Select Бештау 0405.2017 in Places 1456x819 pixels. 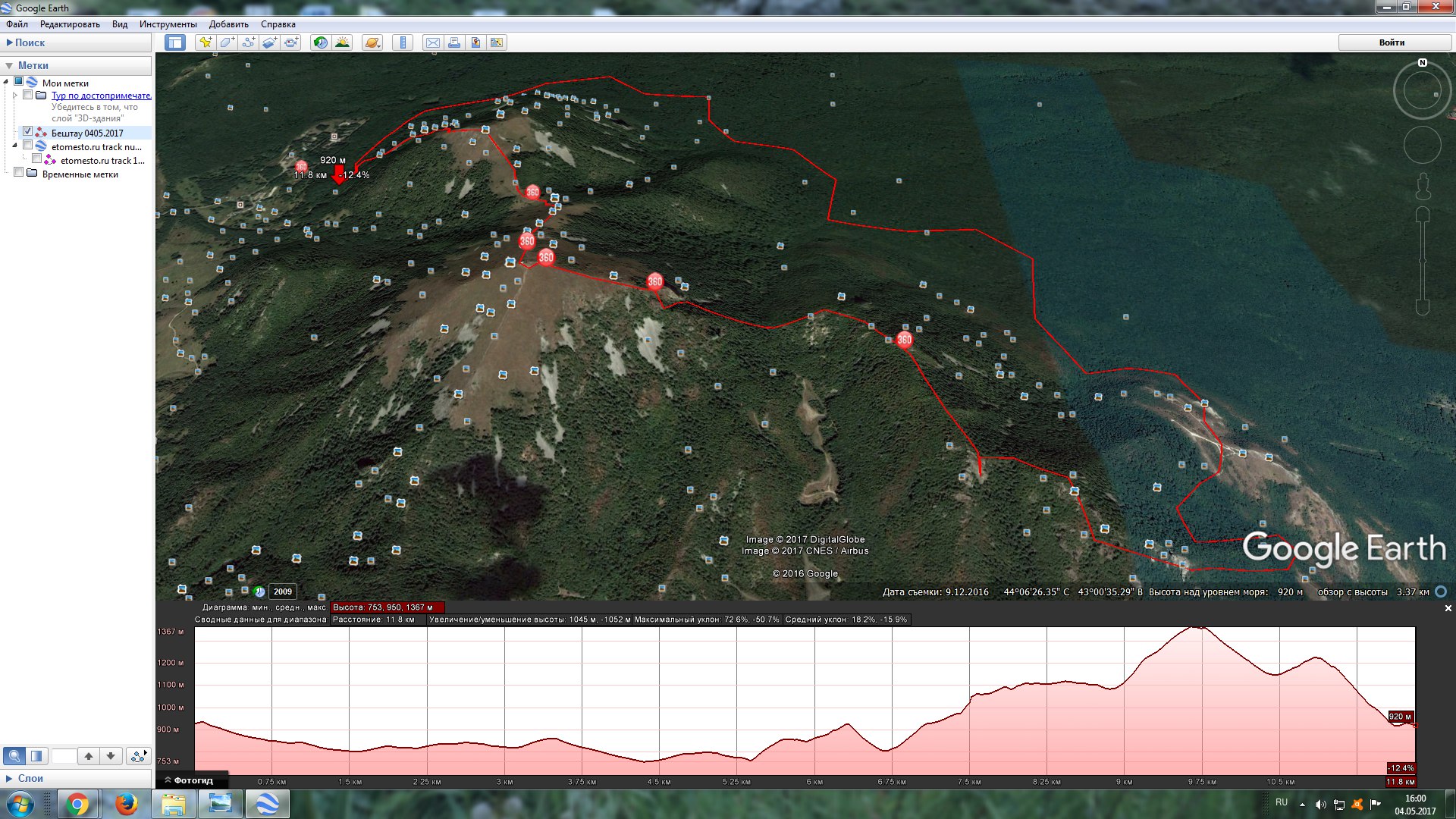click(87, 133)
